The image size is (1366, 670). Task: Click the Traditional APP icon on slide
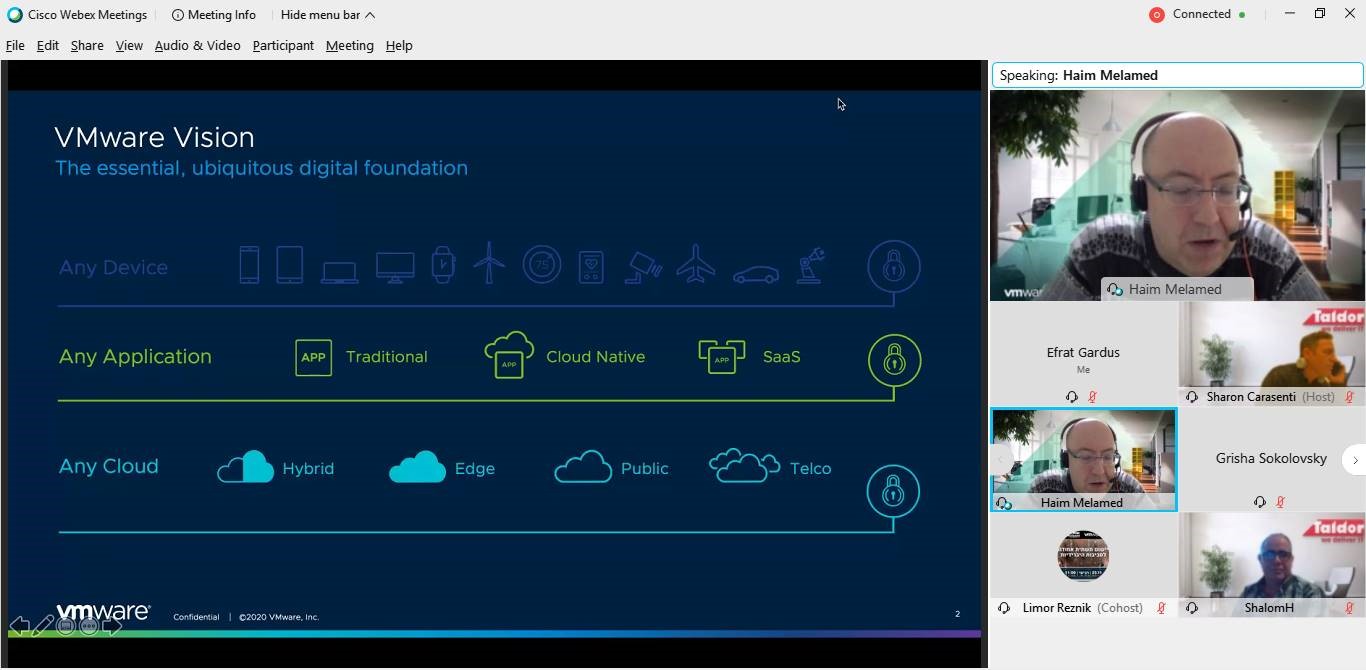(313, 358)
